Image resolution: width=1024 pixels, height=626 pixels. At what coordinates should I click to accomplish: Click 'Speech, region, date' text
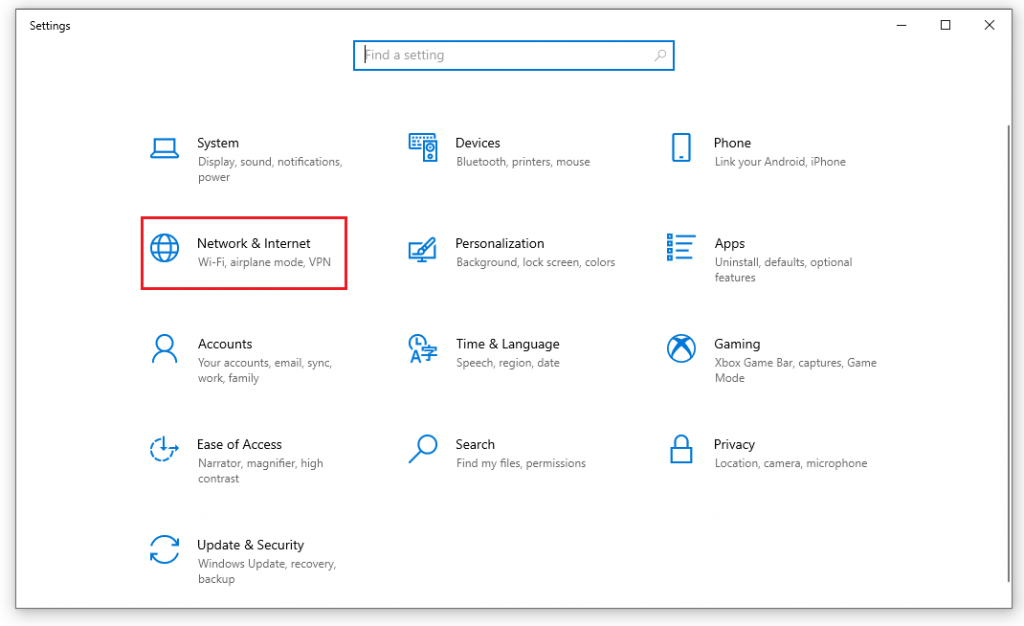tap(507, 363)
